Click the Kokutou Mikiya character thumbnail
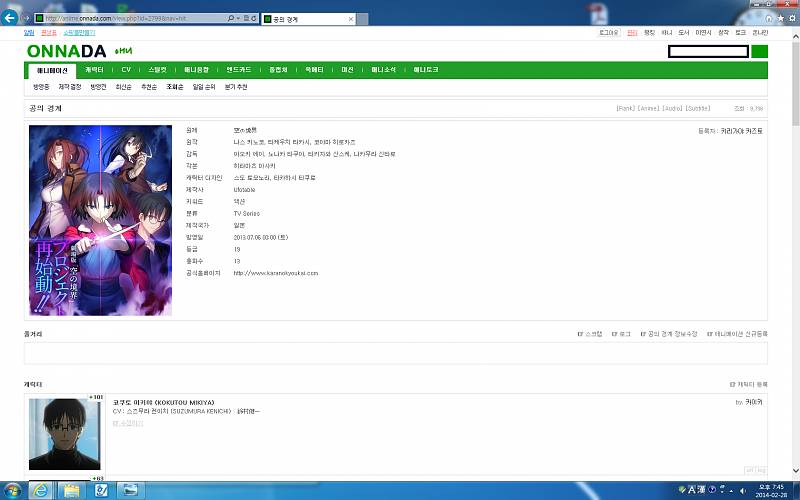 64,434
